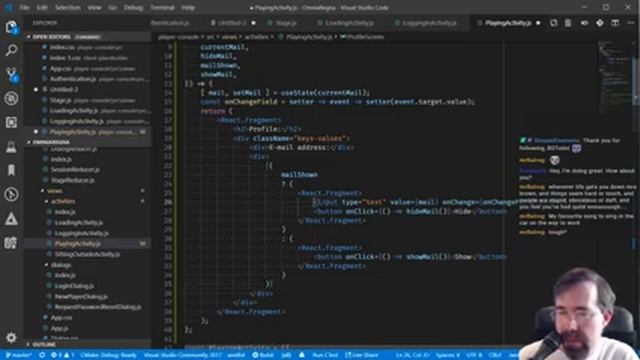This screenshot has height=360, width=640.
Task: Click the open changes icon in the editor toolbar
Action: tap(553, 23)
